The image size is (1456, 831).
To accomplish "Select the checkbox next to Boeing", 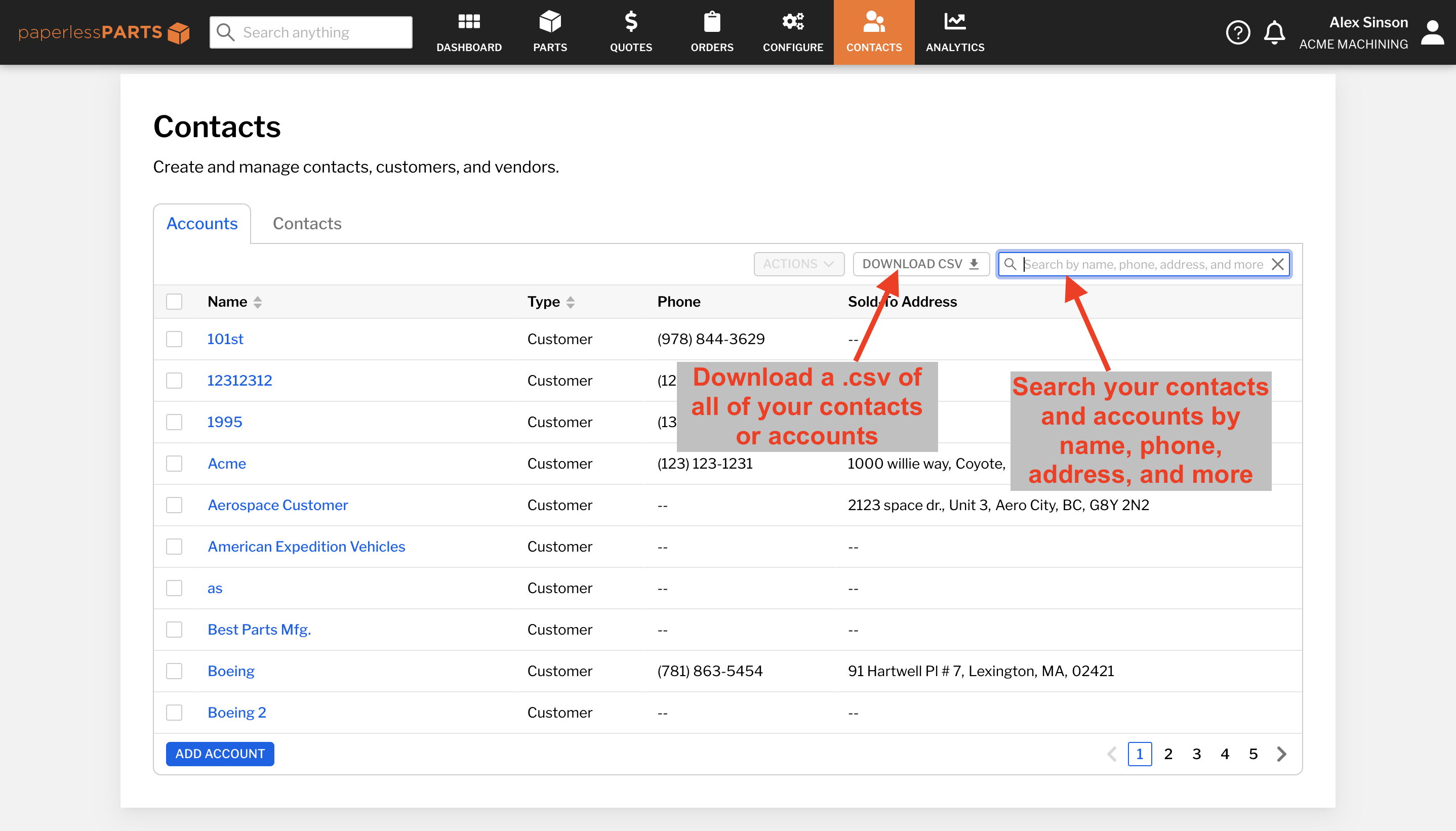I will click(x=174, y=671).
